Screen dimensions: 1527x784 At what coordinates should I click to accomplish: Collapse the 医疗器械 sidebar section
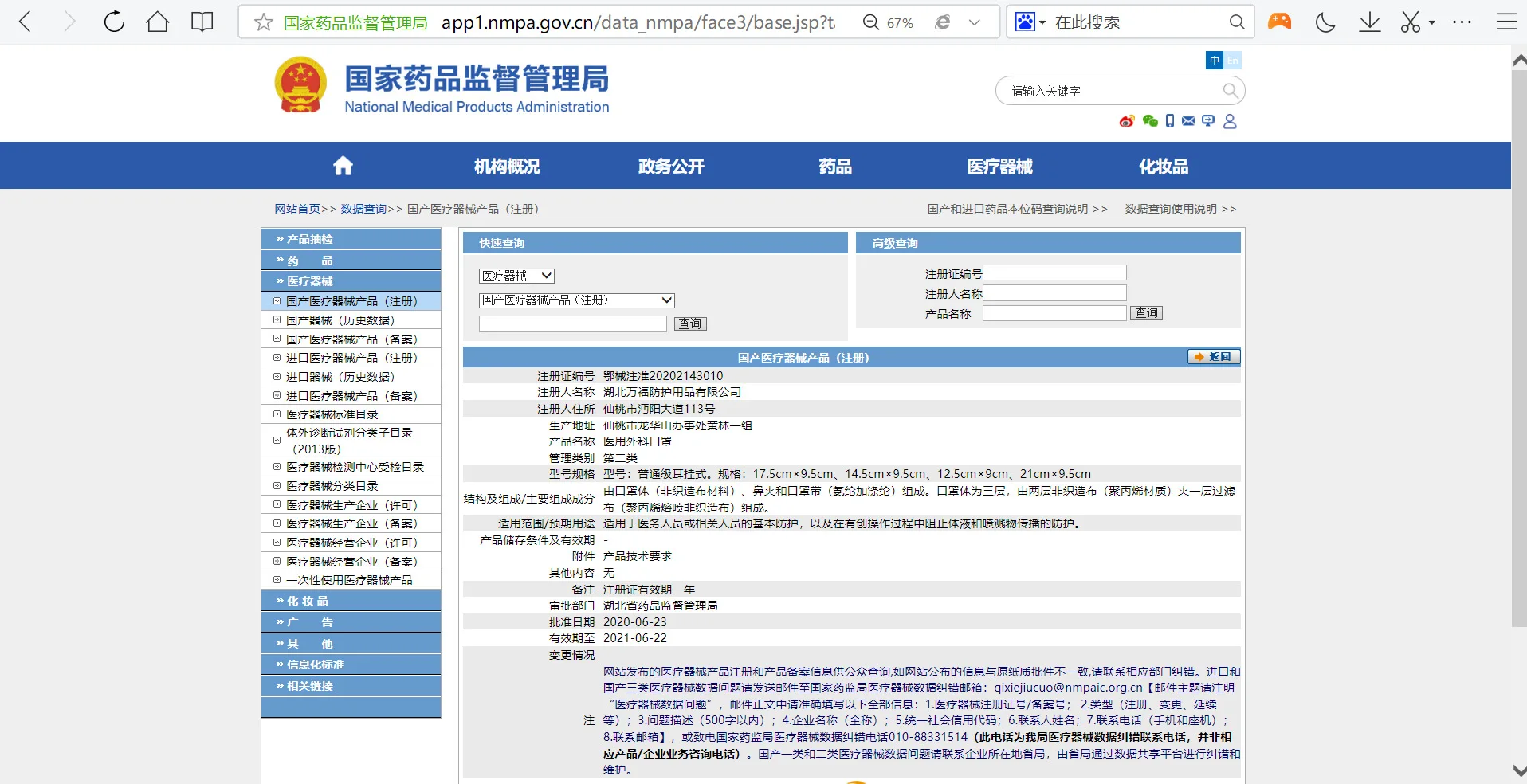click(351, 281)
